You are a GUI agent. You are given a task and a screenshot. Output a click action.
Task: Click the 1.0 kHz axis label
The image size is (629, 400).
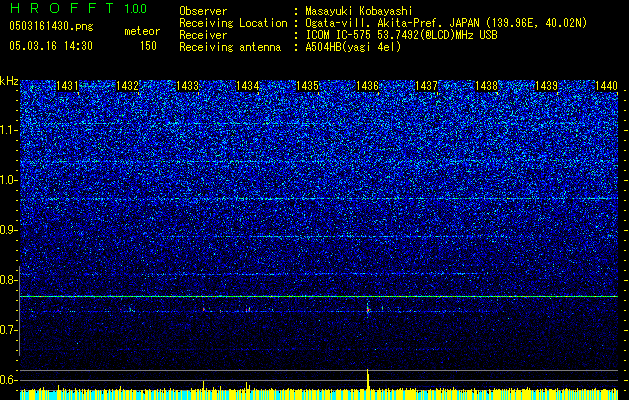click(x=9, y=180)
